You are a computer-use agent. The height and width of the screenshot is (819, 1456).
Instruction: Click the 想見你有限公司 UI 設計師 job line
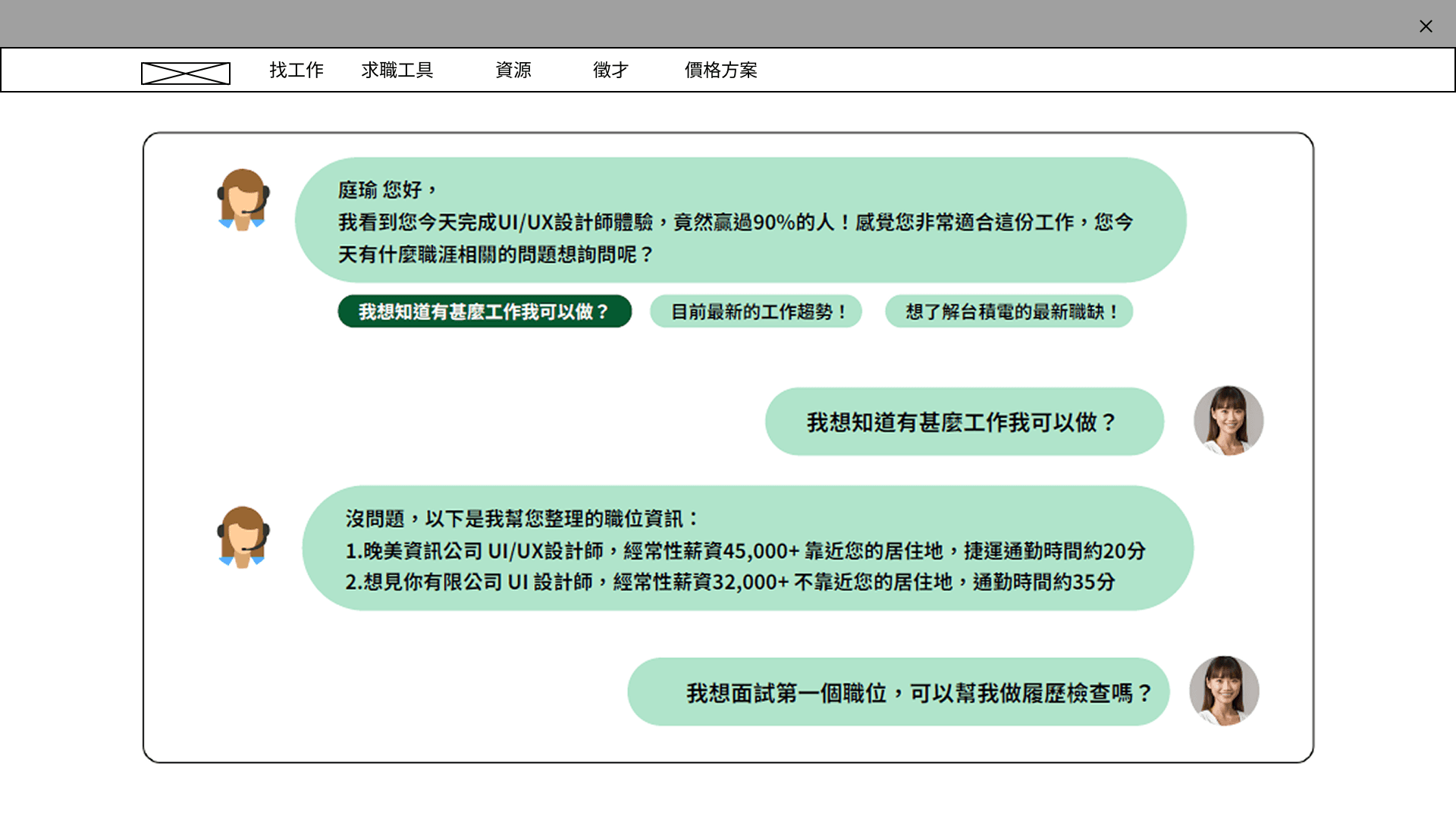tap(730, 582)
